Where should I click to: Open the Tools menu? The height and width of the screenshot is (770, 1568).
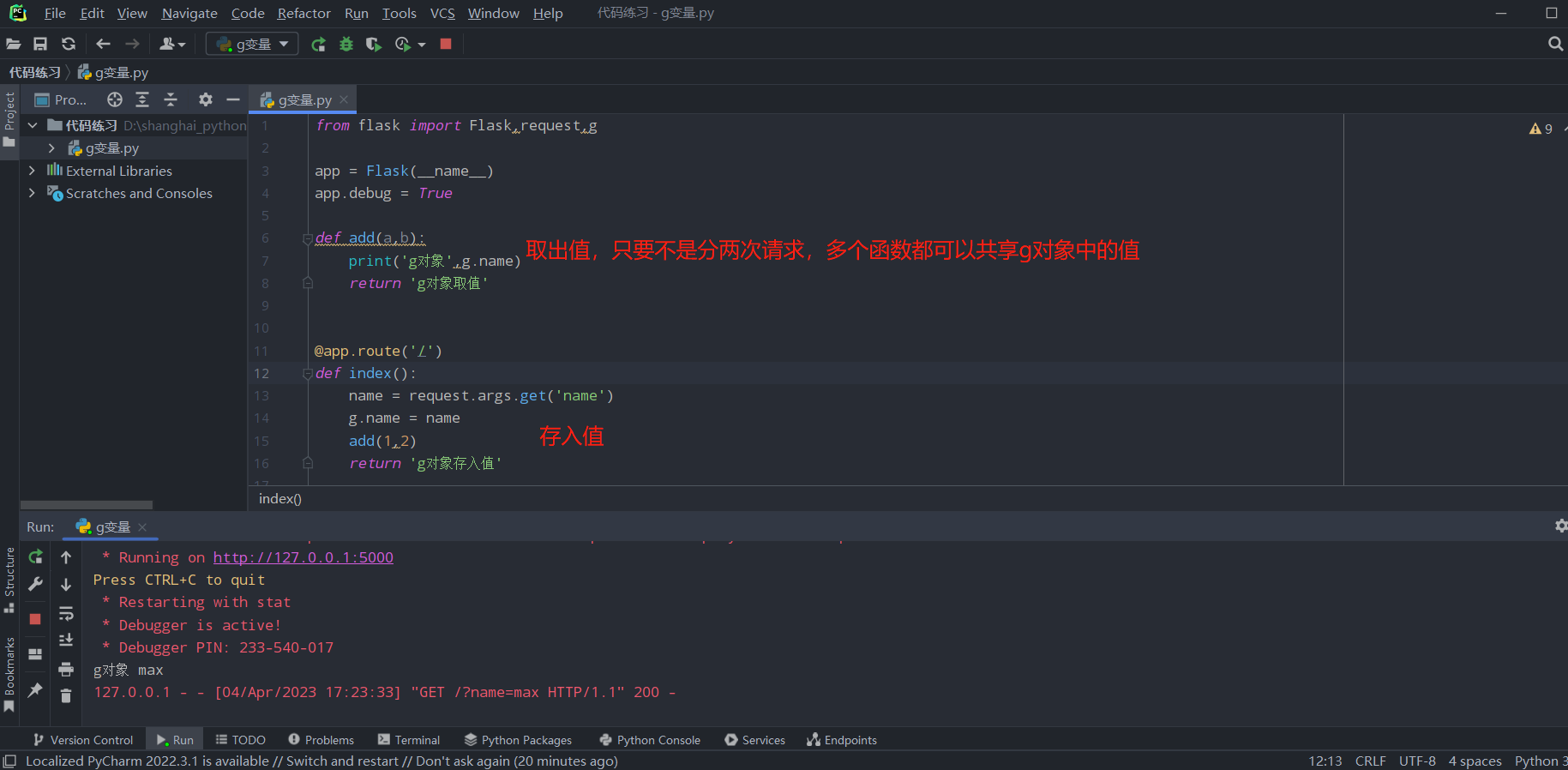click(x=399, y=13)
